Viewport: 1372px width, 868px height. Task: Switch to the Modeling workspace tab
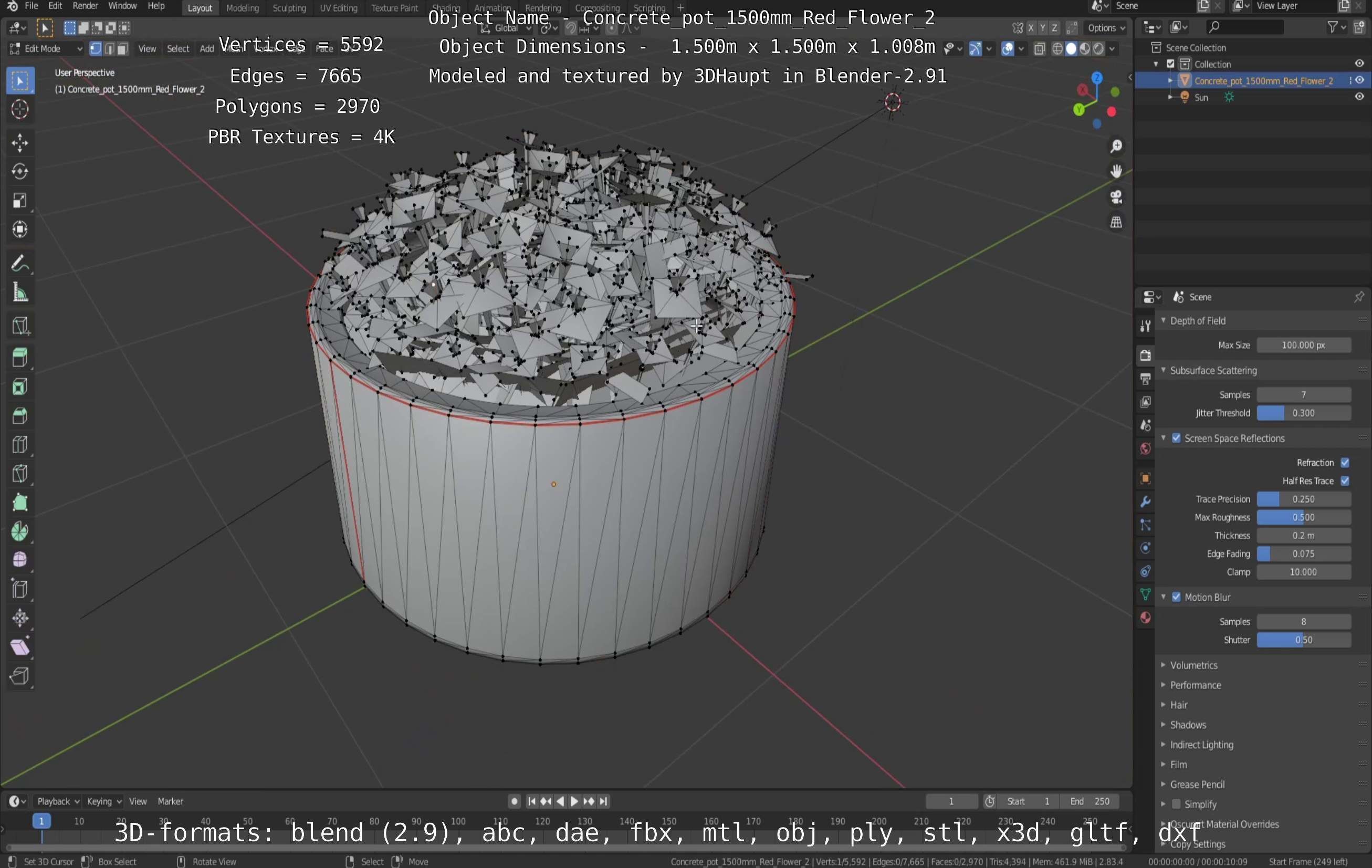[x=242, y=8]
